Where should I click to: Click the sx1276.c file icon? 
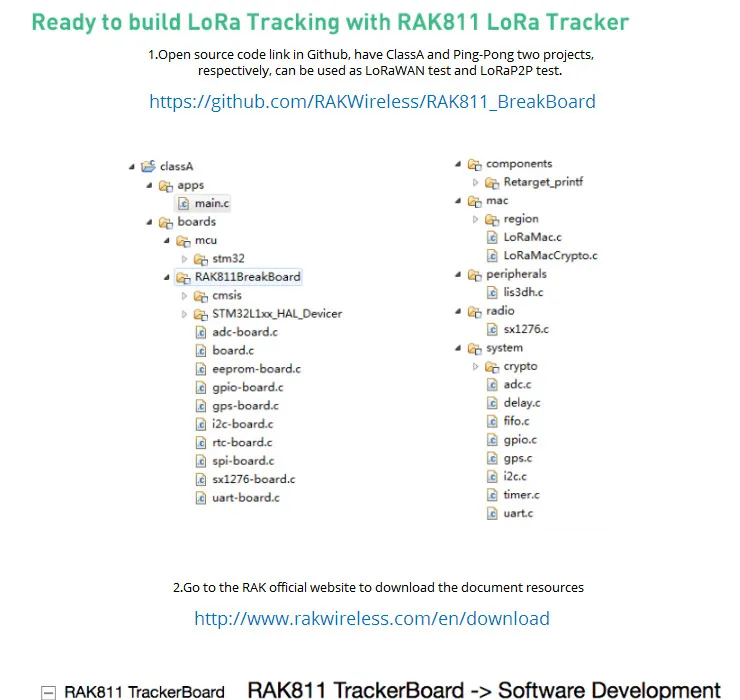click(492, 329)
